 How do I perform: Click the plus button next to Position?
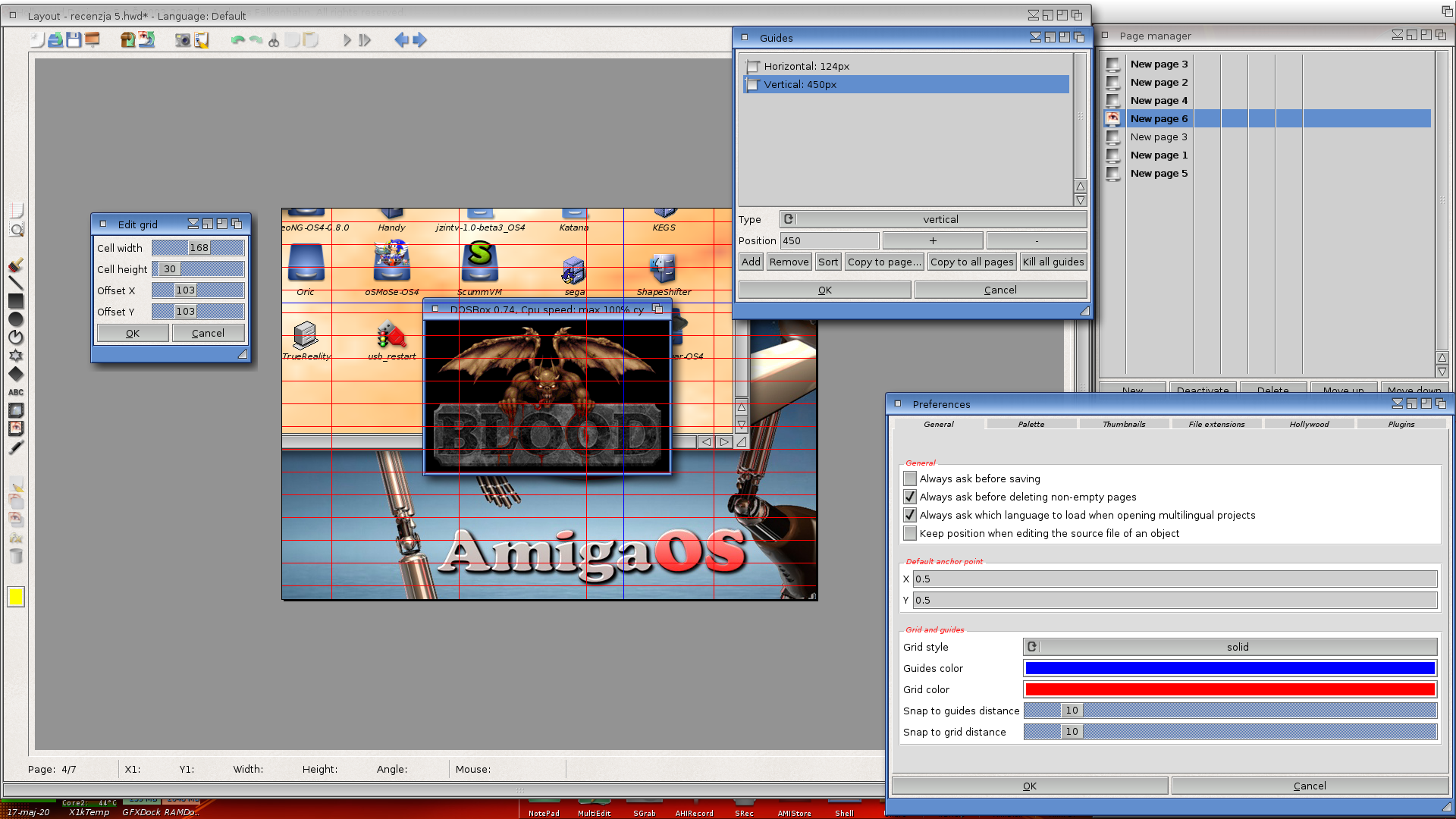coord(933,240)
